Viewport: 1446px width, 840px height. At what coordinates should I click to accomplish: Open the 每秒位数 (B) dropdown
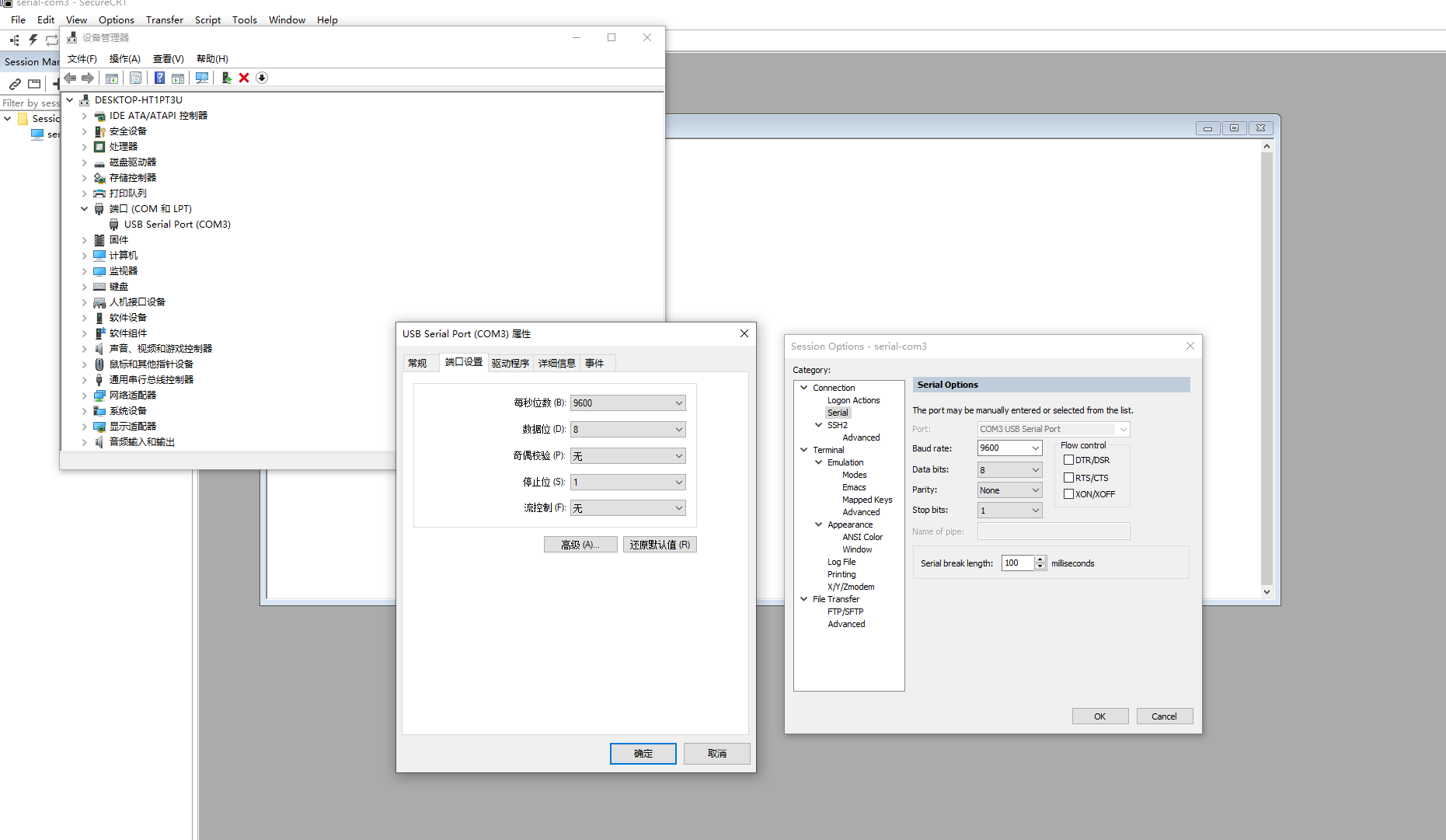tap(628, 403)
